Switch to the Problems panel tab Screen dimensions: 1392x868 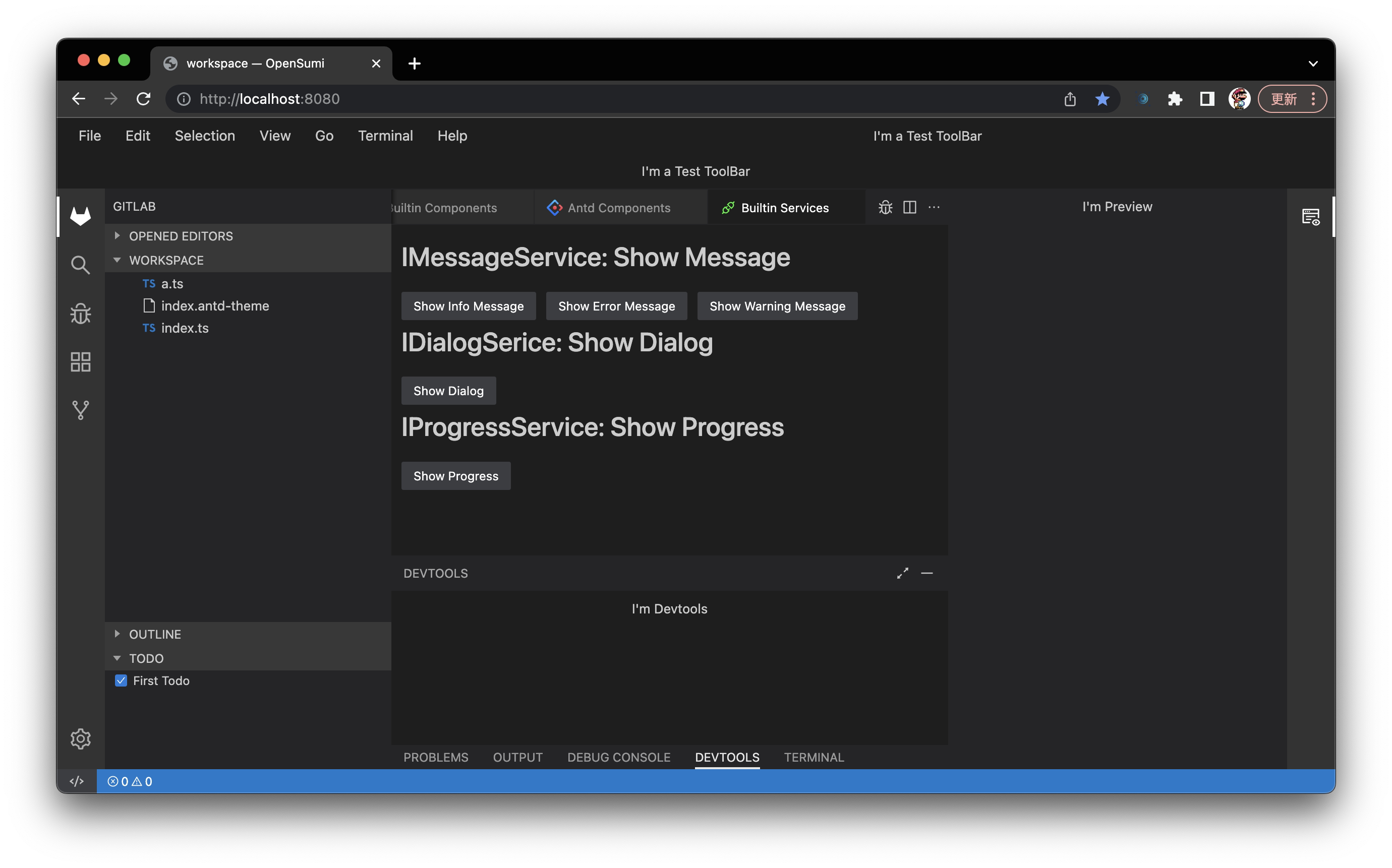point(435,757)
